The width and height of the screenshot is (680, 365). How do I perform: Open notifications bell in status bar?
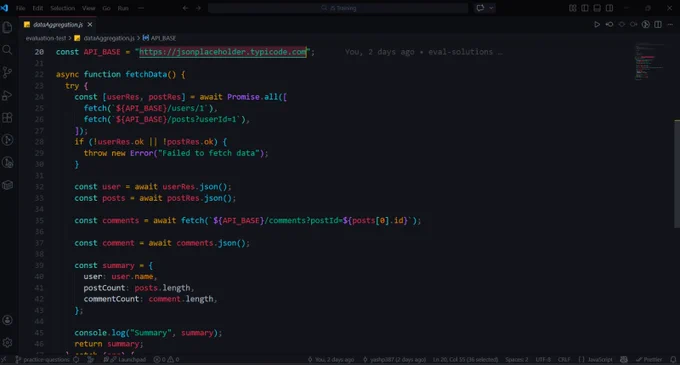(673, 359)
